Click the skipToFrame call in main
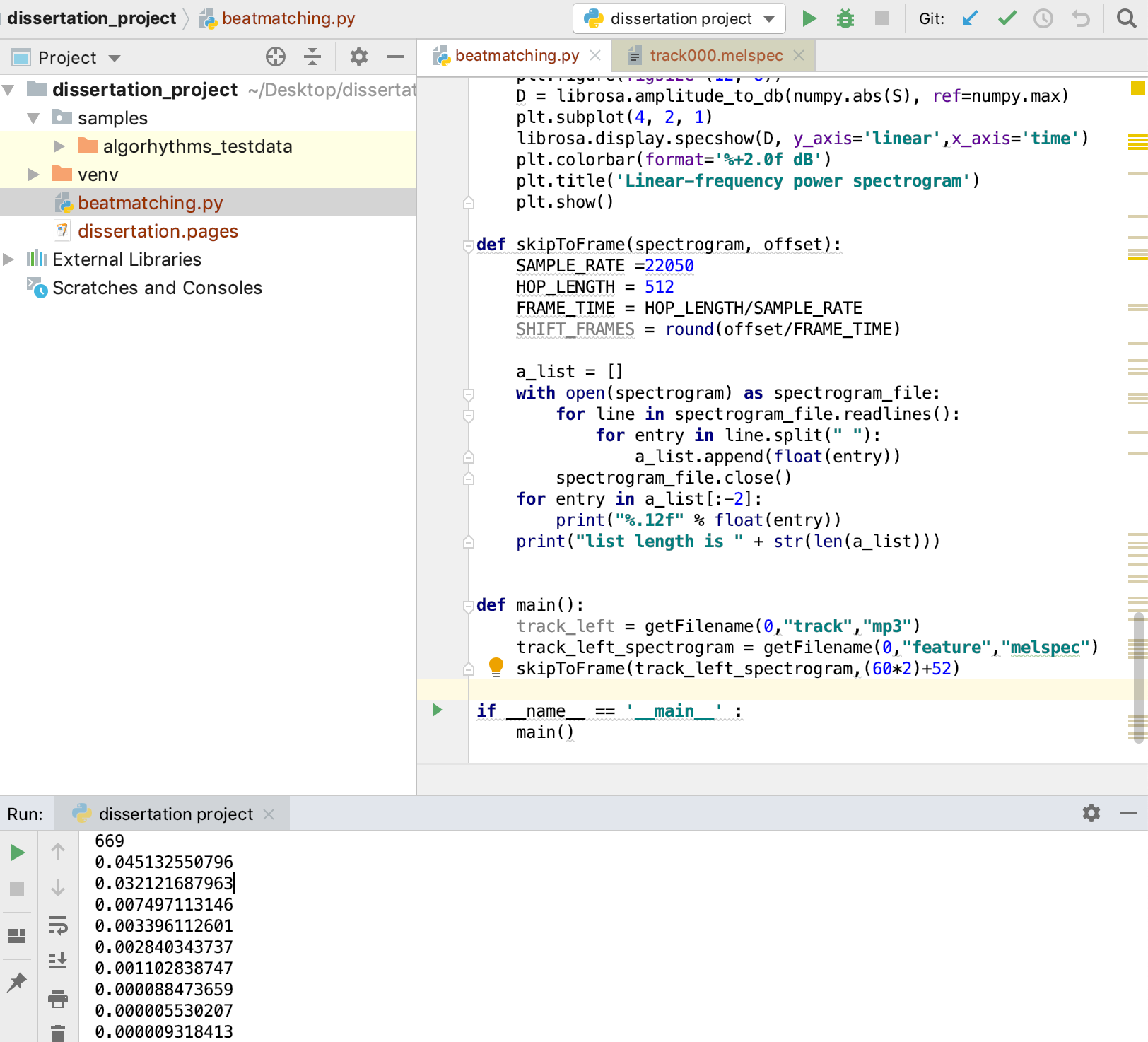This screenshot has width=1148, height=1042. point(738,669)
